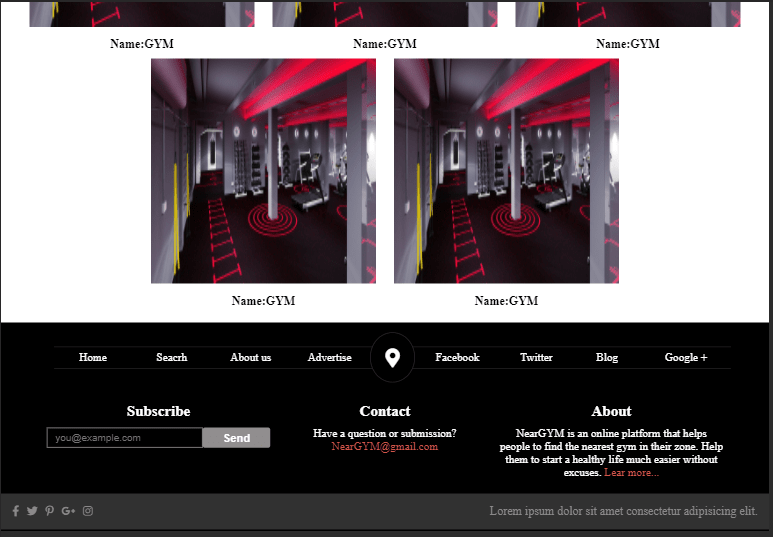Click the subscribe email input field

[125, 438]
